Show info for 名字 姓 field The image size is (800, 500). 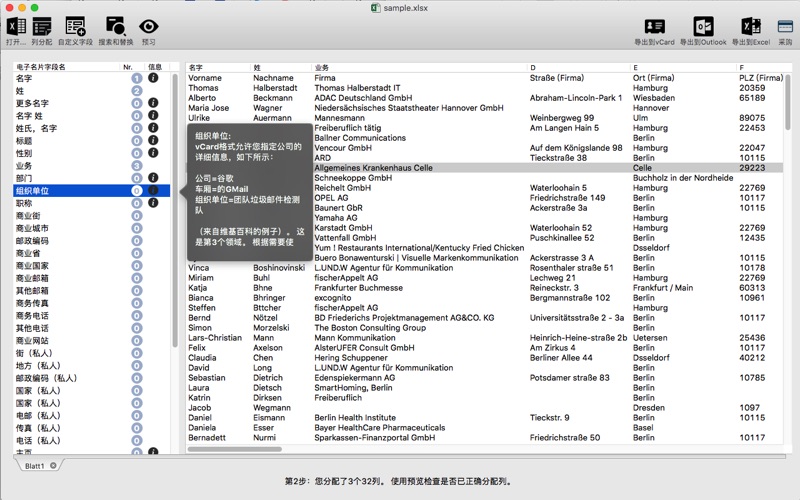pyautogui.click(x=153, y=115)
